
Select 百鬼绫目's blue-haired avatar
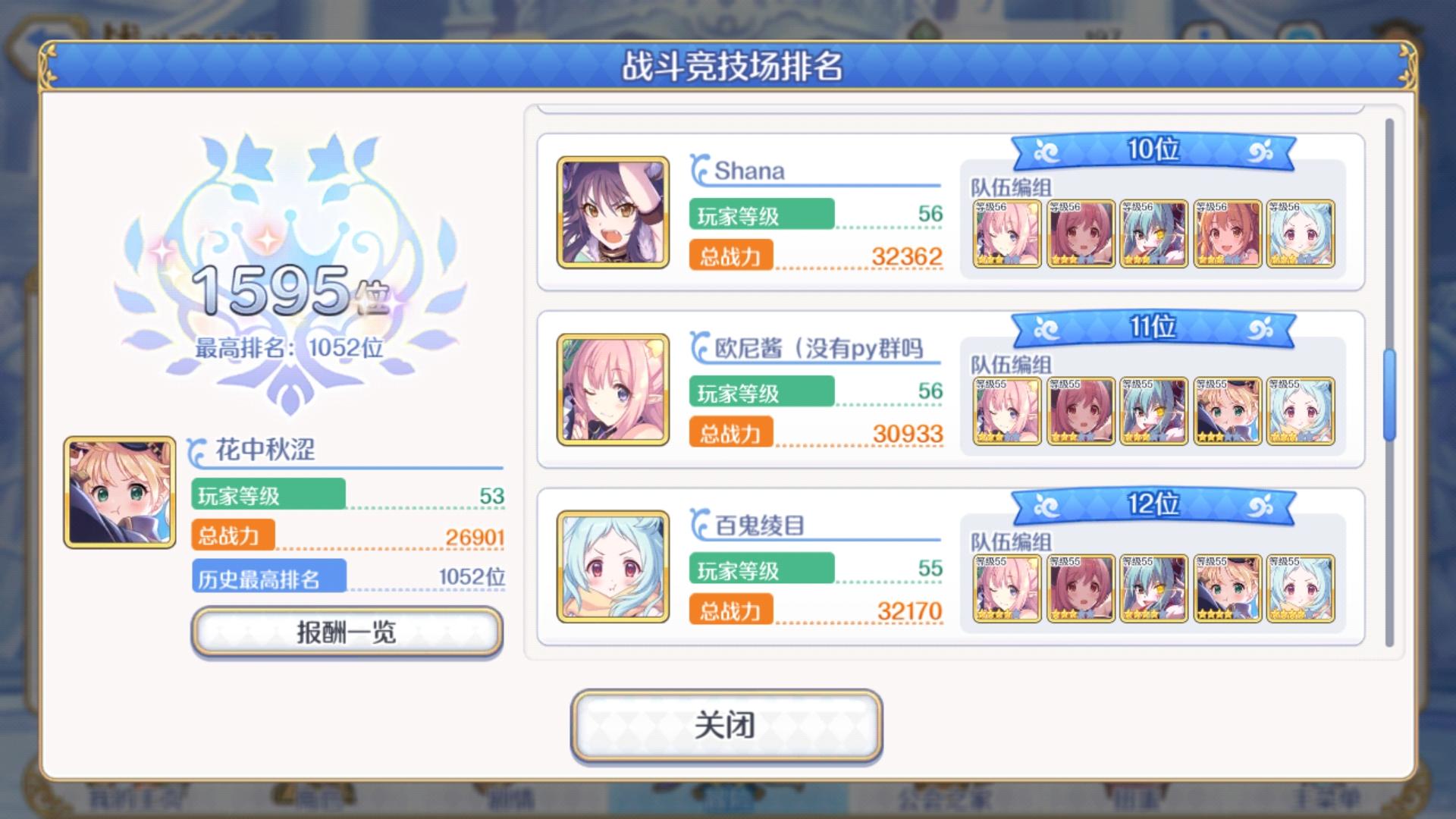613,566
